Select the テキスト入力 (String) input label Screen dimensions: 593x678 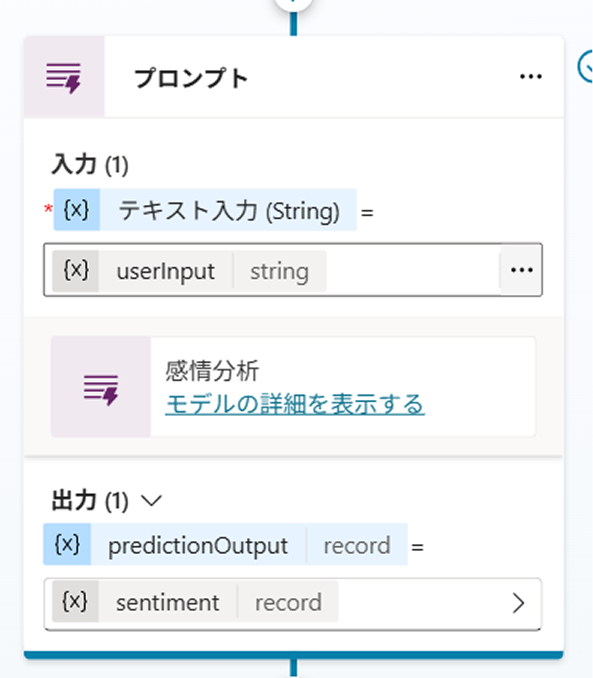coord(228,211)
